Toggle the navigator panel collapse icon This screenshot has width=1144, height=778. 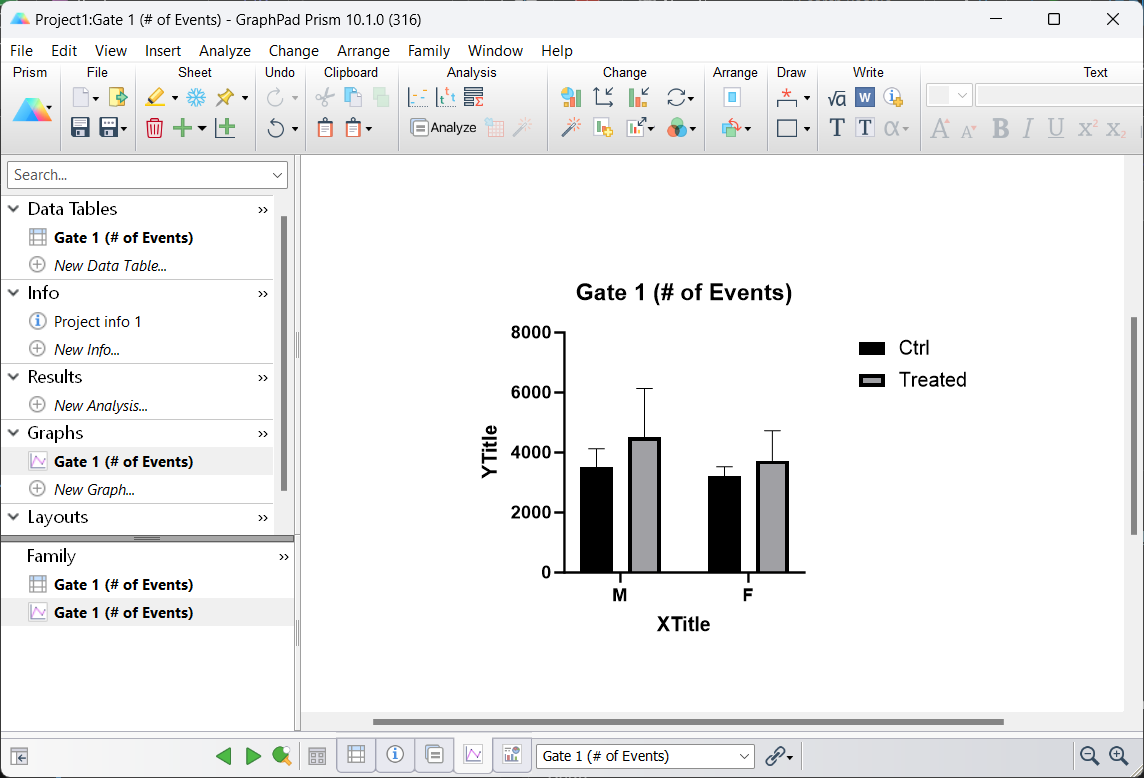pyautogui.click(x=18, y=756)
